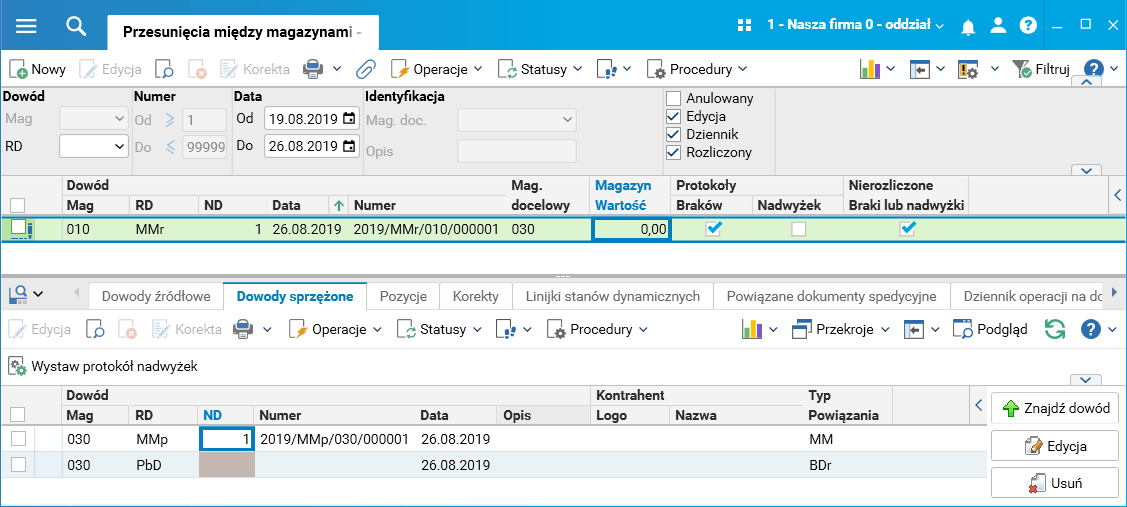Click Filtruj in the top toolbar
Image resolution: width=1127 pixels, height=507 pixels.
tap(1041, 69)
